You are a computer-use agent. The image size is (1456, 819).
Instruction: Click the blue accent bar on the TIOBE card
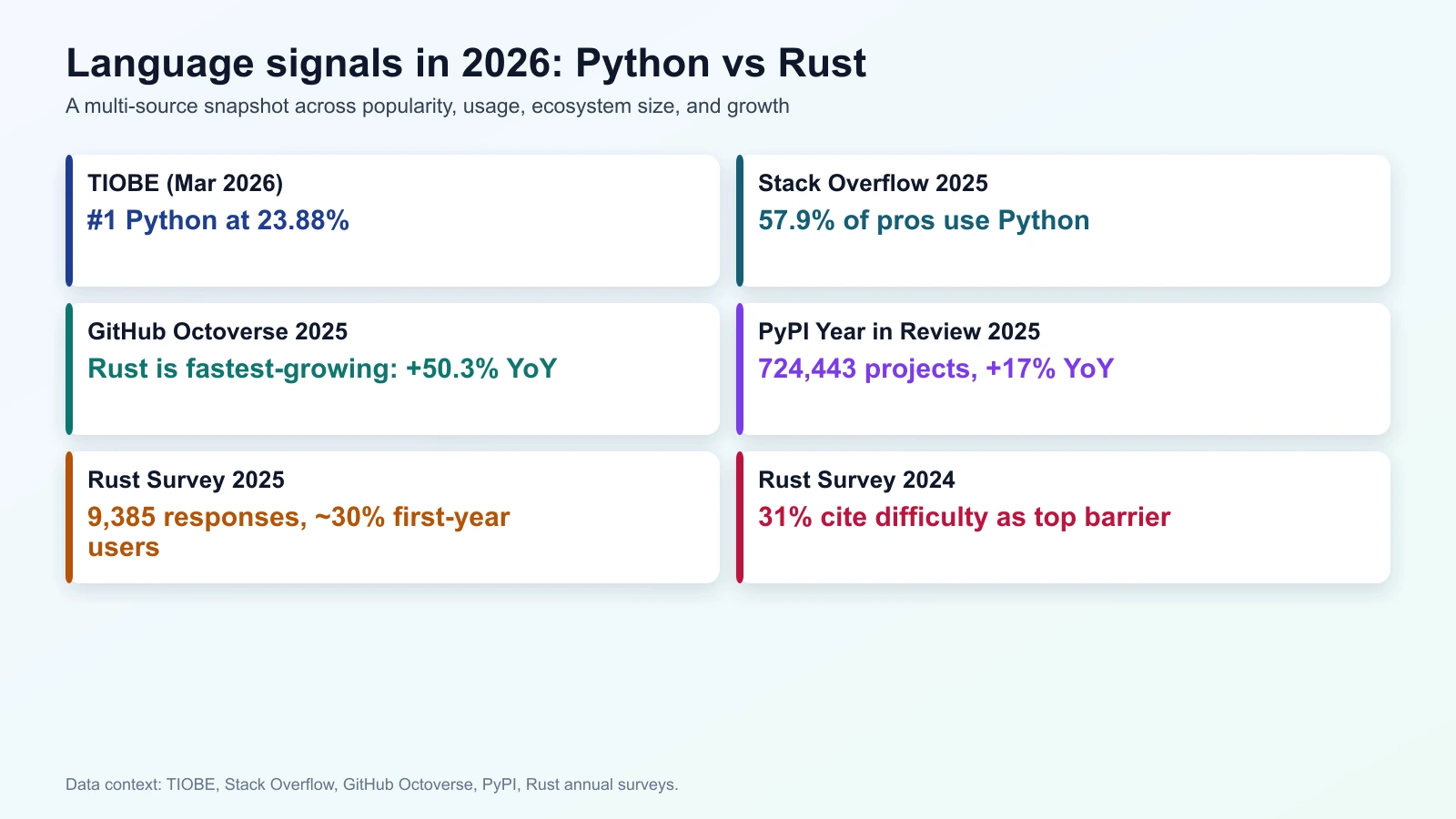[x=70, y=220]
